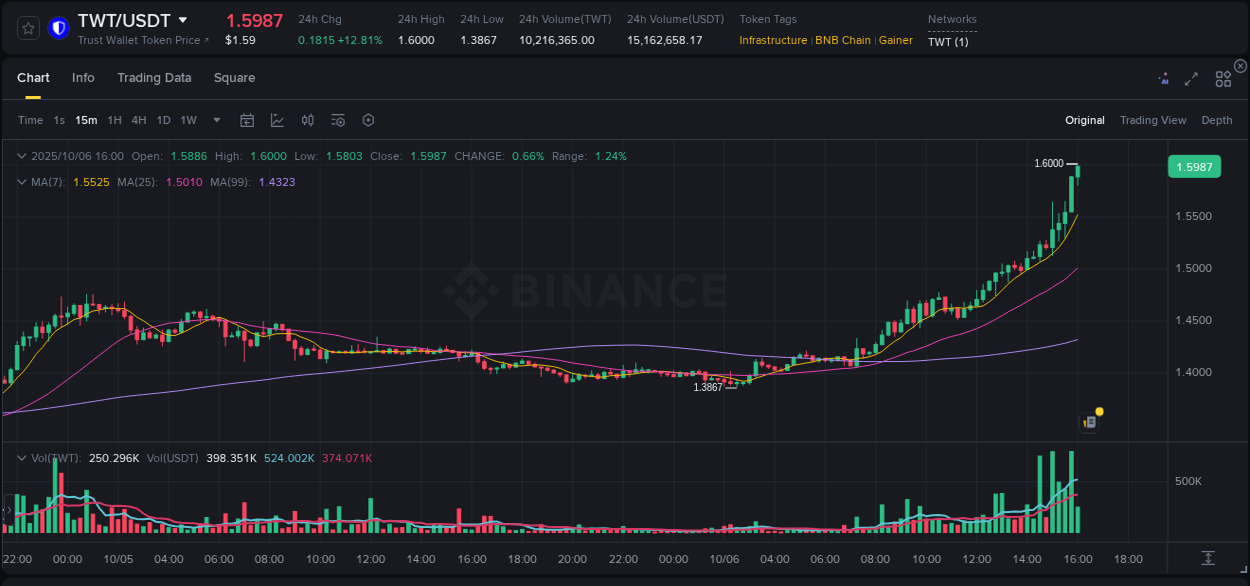Switch chart to Trading View mode

point(1153,120)
